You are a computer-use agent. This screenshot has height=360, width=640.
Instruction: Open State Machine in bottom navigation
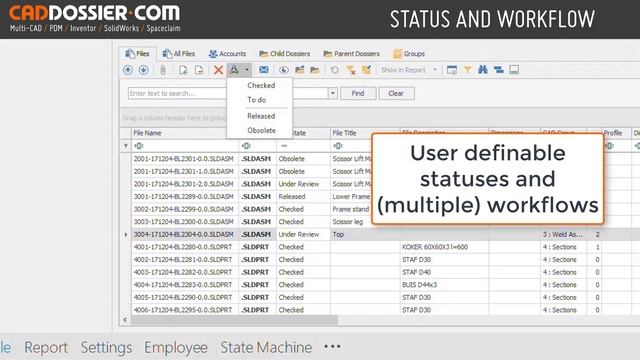[266, 347]
